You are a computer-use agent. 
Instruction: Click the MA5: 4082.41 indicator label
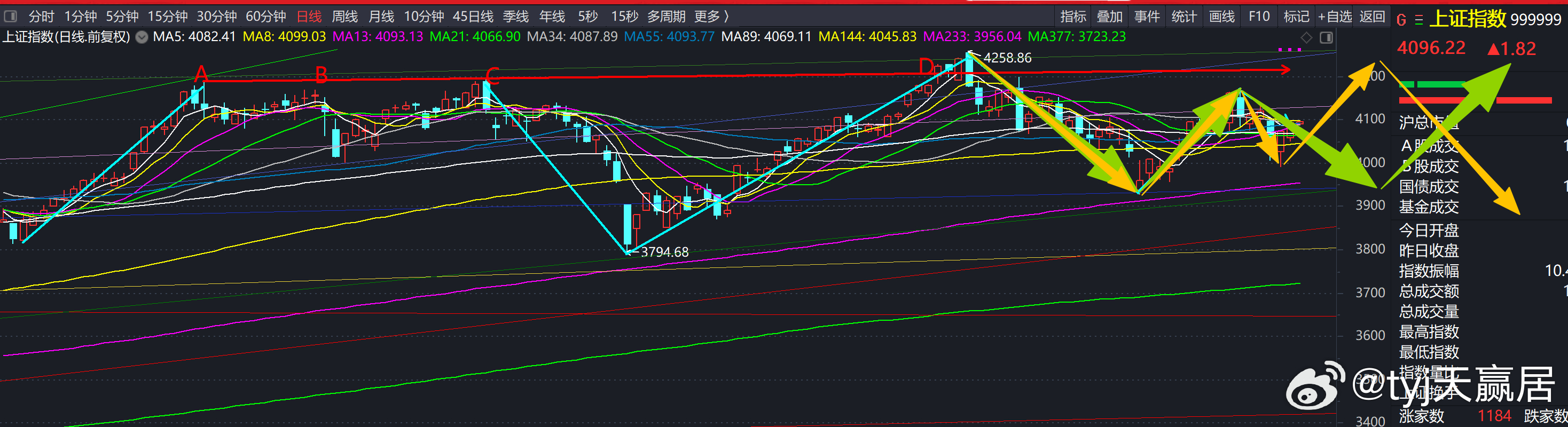click(194, 36)
